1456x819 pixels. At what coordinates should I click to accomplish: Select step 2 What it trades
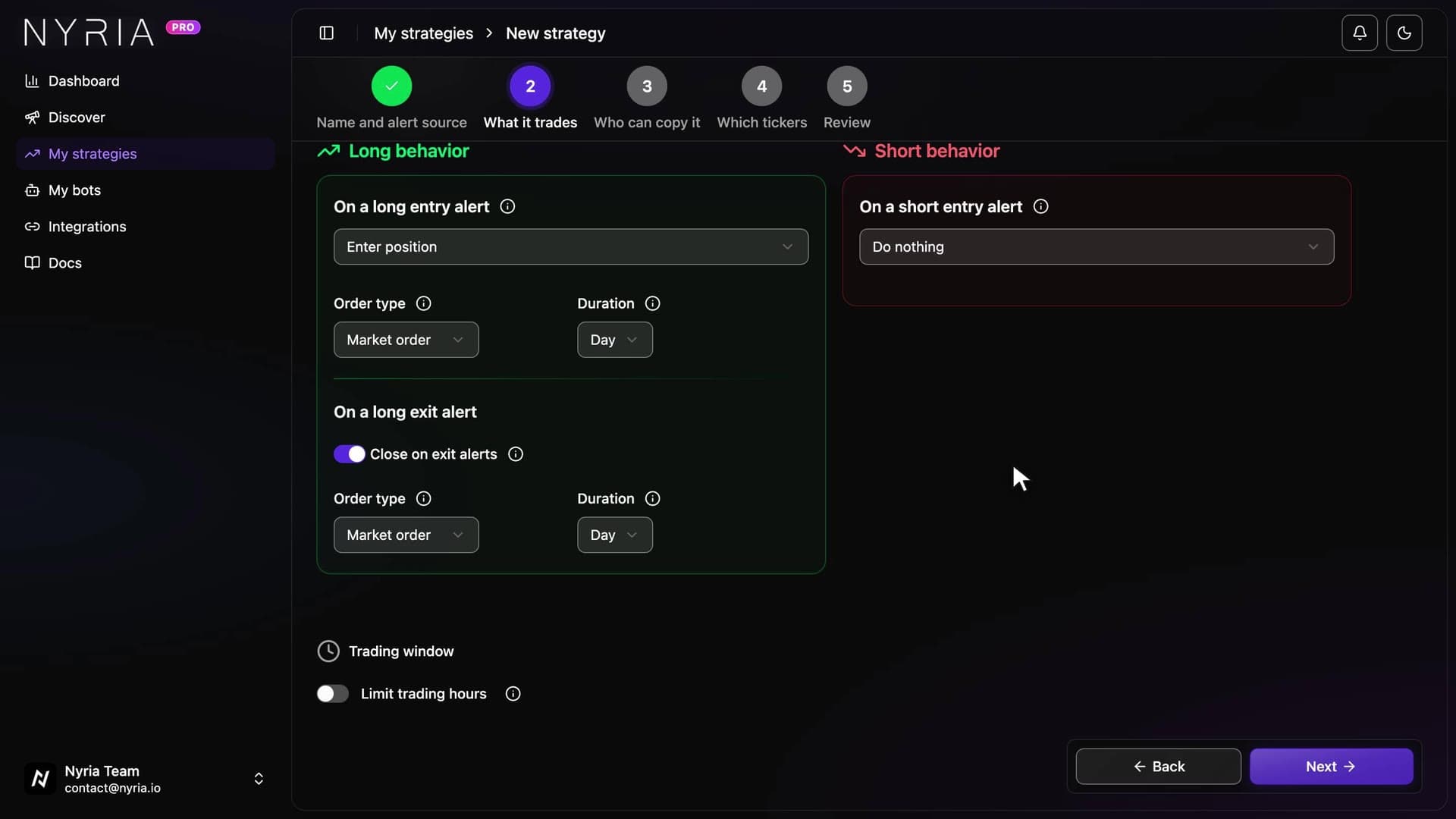coord(530,99)
